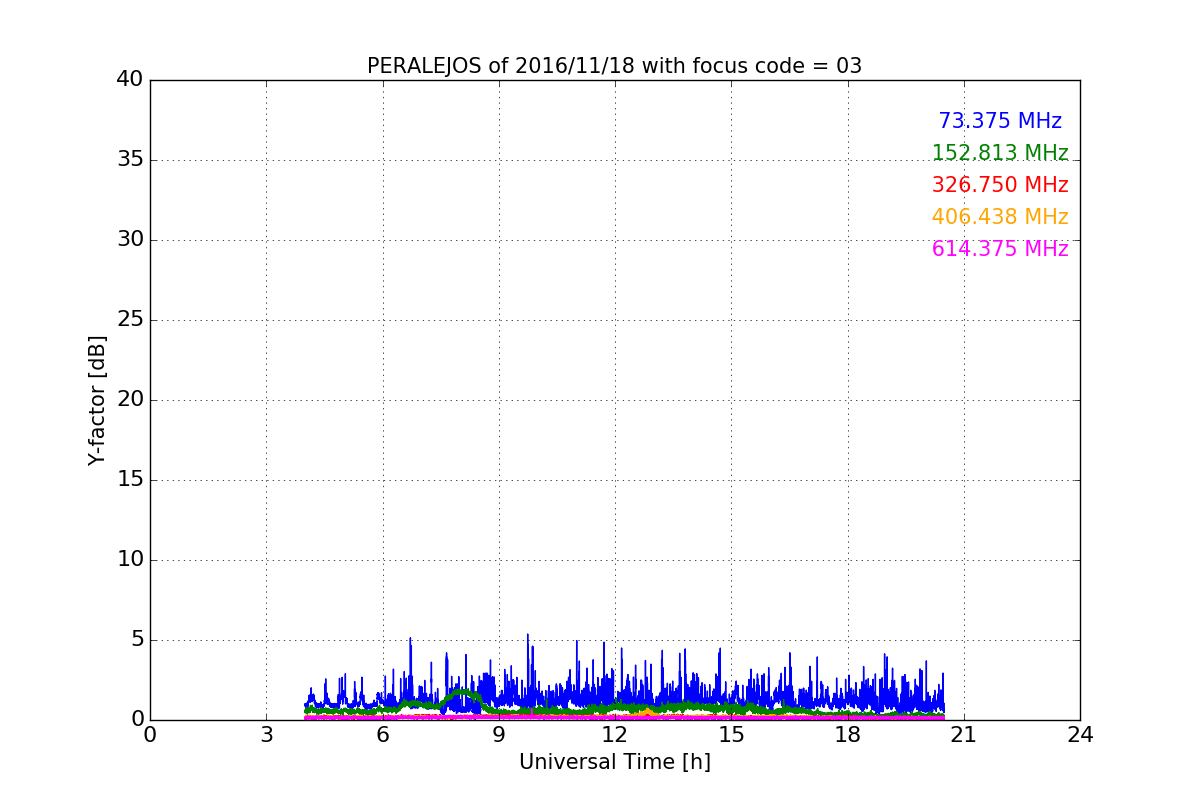Click the x-axis tick label 24
The width and height of the screenshot is (1200, 800).
tap(1080, 735)
